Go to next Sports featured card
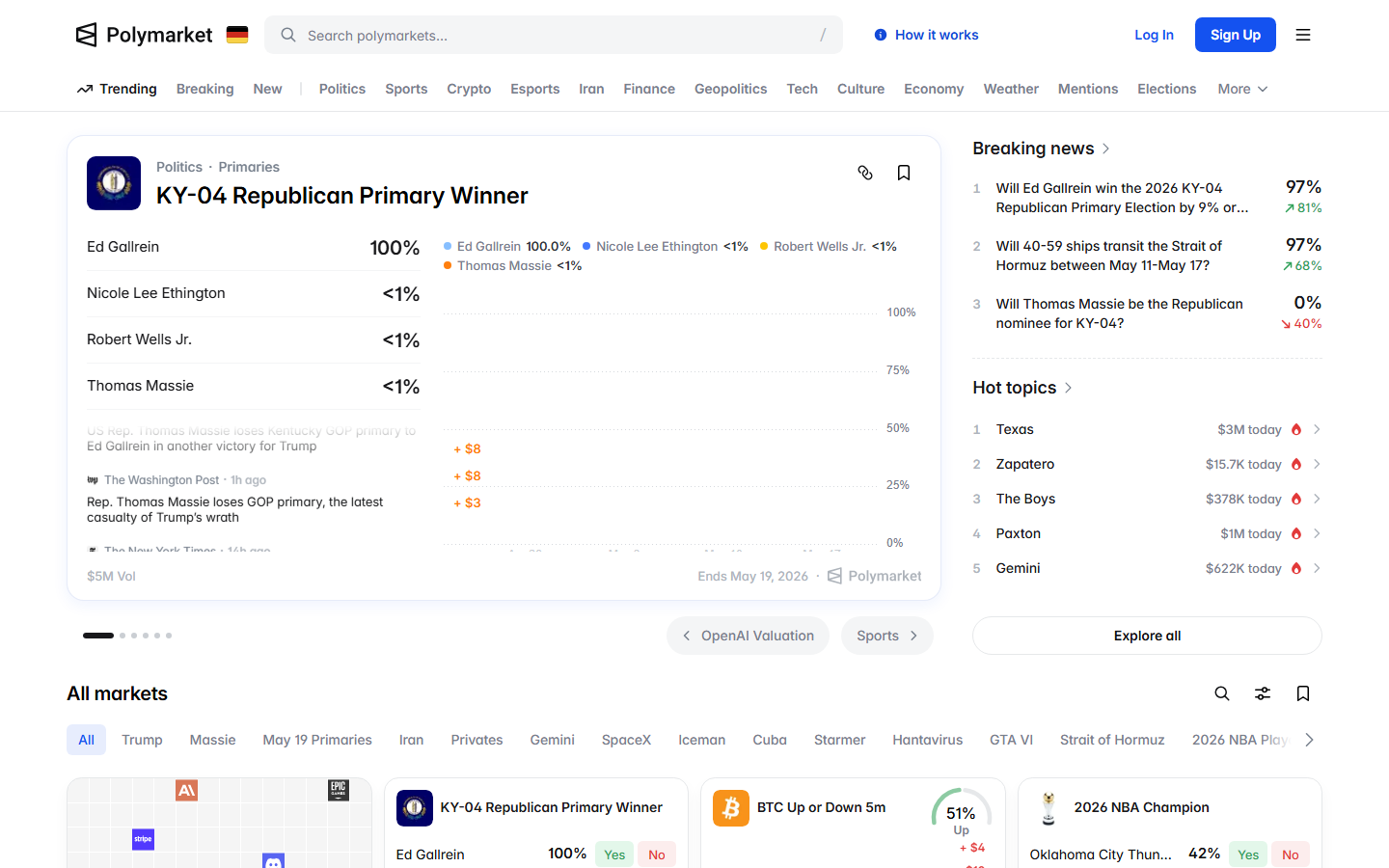 (x=887, y=636)
